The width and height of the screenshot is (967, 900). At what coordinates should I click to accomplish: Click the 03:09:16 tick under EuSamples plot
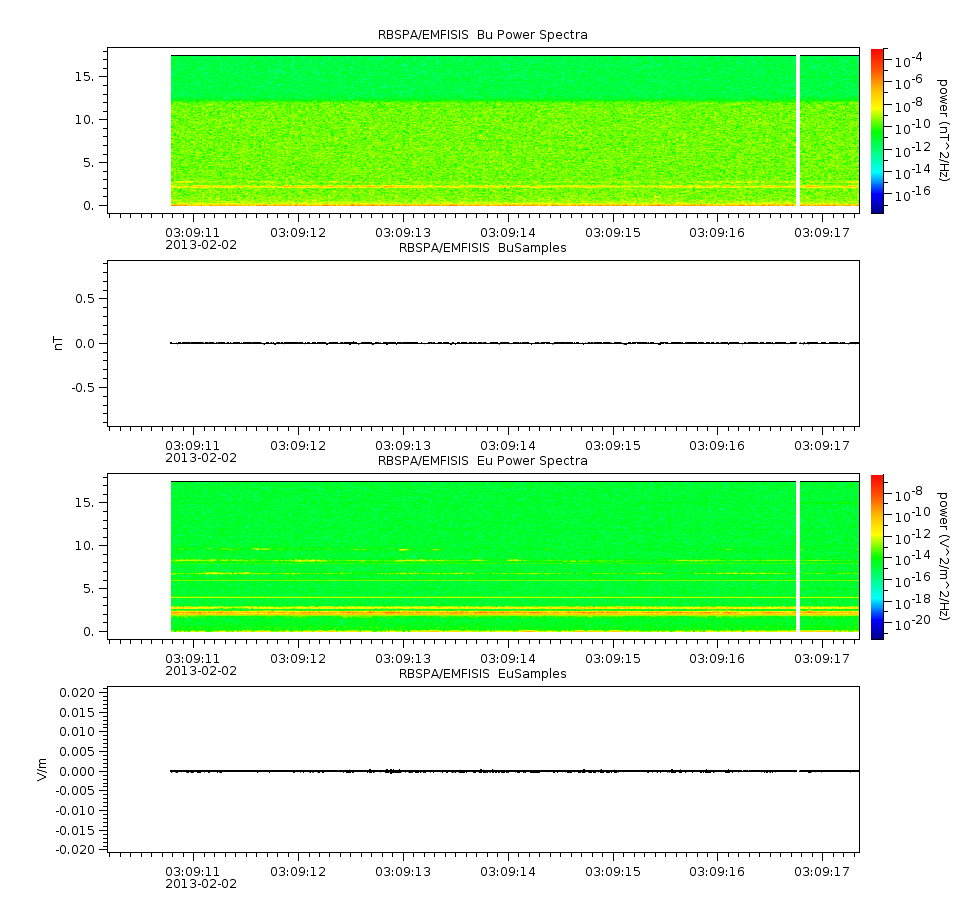click(717, 872)
